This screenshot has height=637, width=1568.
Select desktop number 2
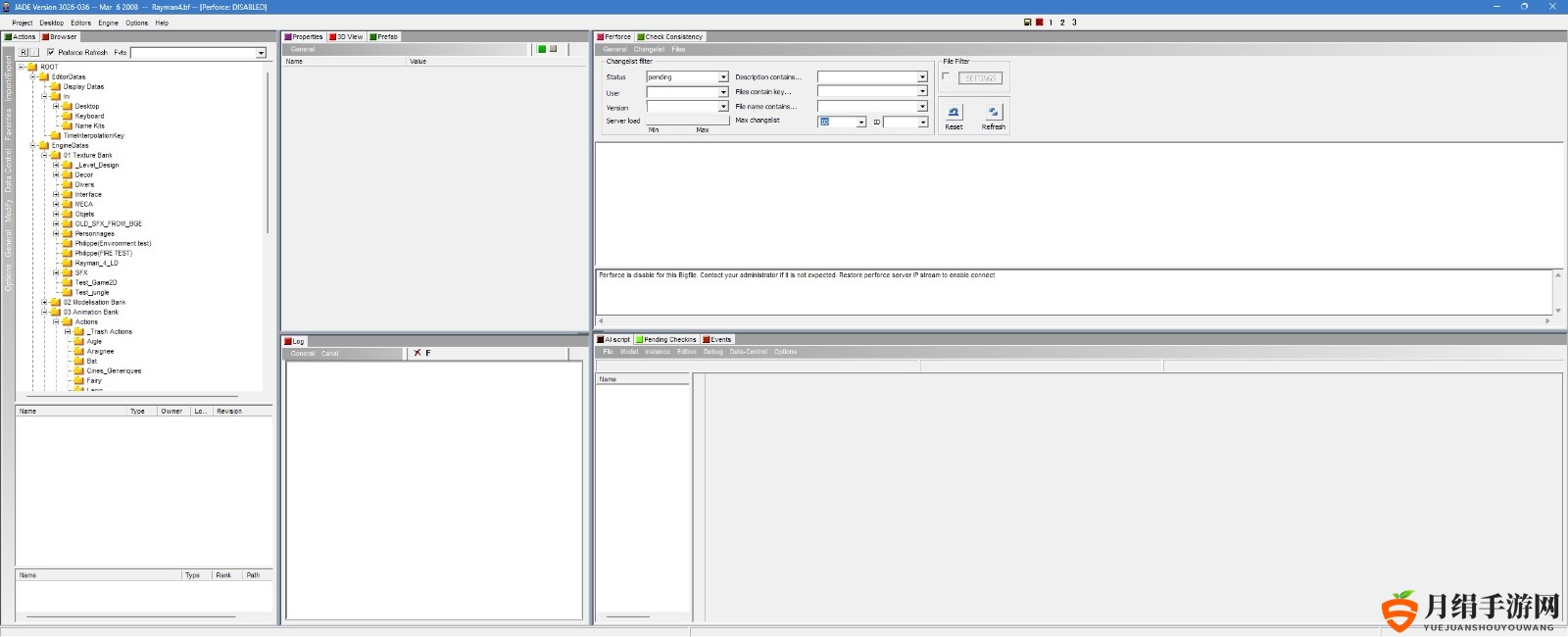point(1062,22)
